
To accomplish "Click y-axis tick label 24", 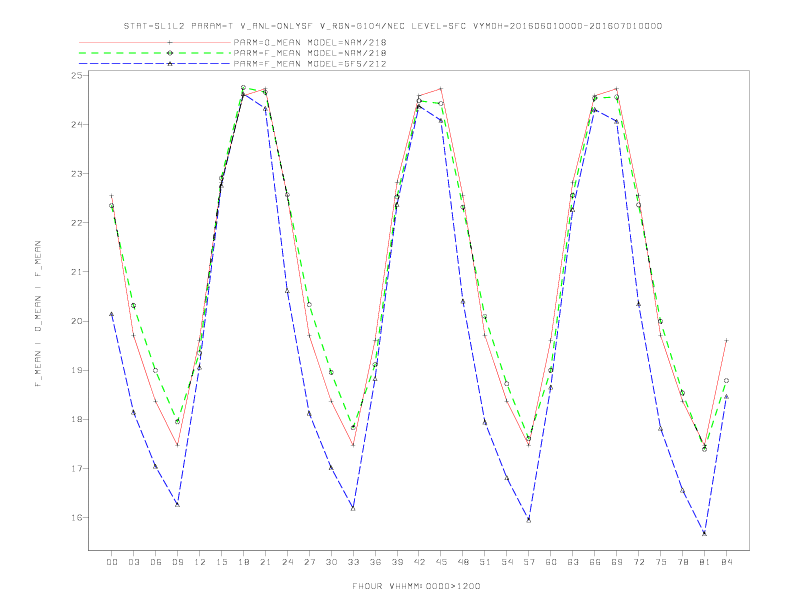I will 77,124.
